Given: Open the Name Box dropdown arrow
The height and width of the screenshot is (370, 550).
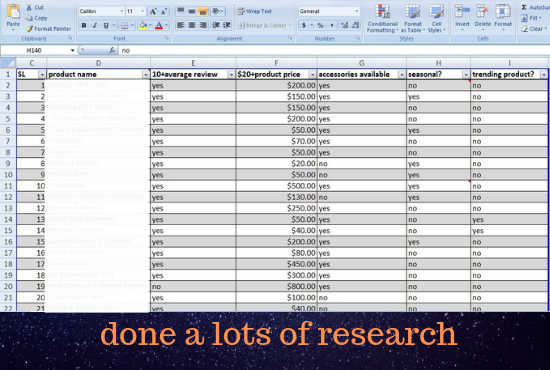Looking at the screenshot, I should coord(72,51).
